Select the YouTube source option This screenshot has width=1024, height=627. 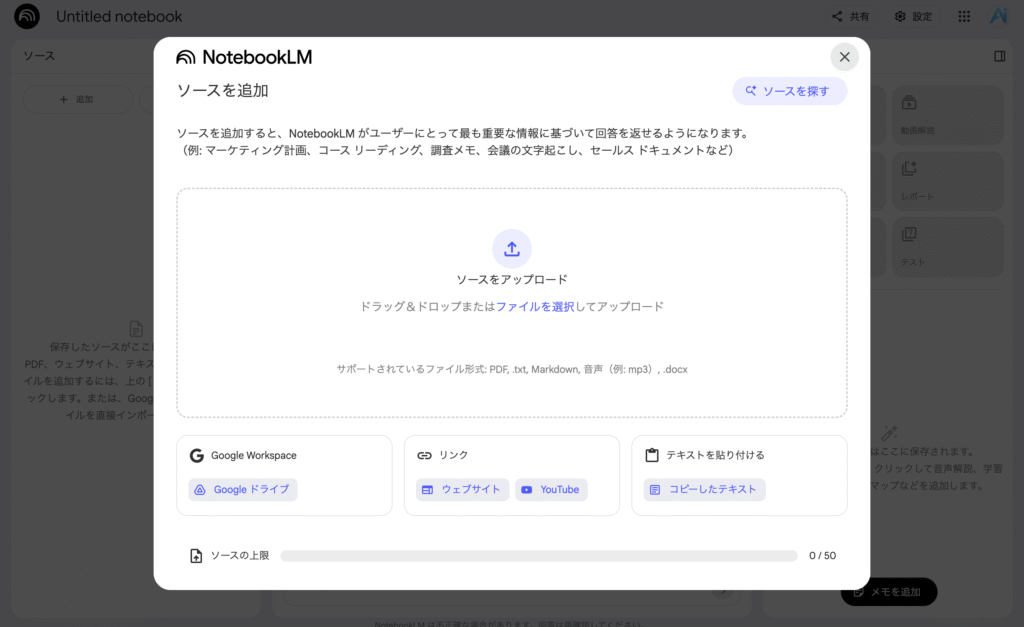tap(551, 490)
